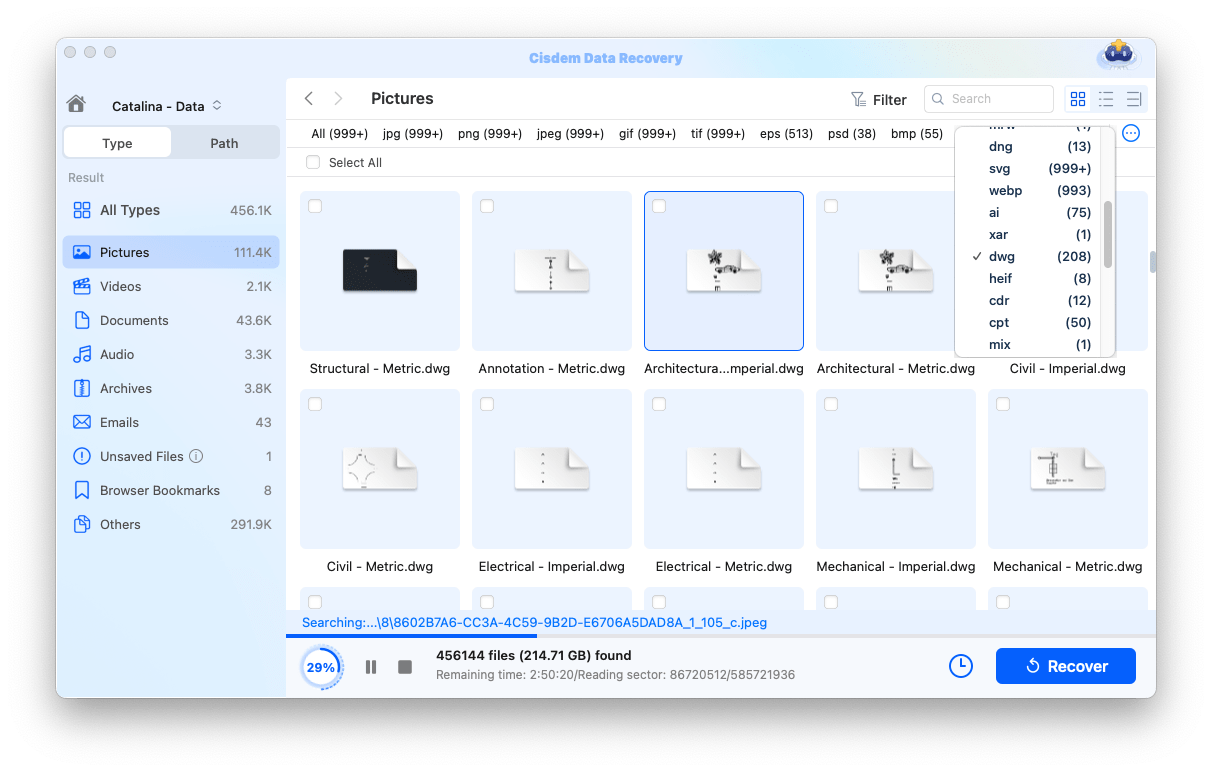The image size is (1212, 772).
Task: Click the Recover button
Action: 1065,666
